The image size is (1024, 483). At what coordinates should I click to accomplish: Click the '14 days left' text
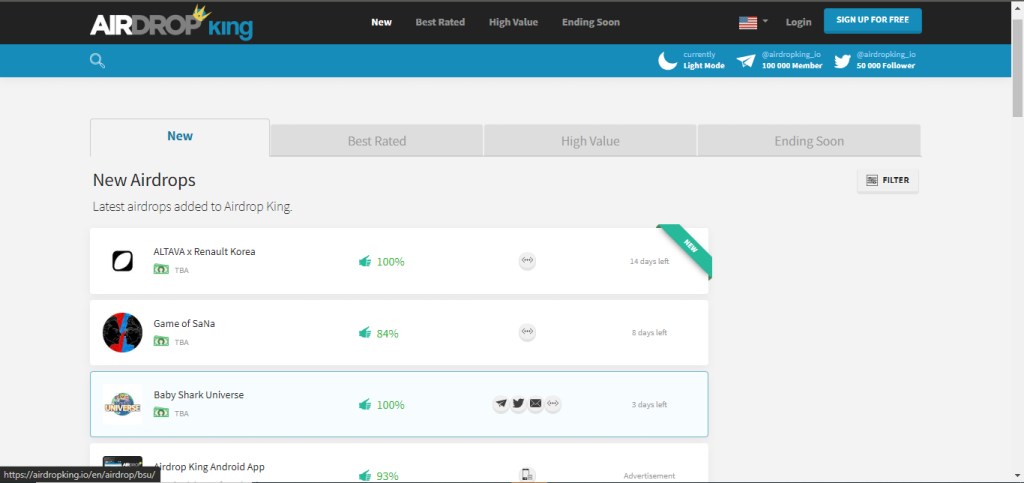pos(649,262)
